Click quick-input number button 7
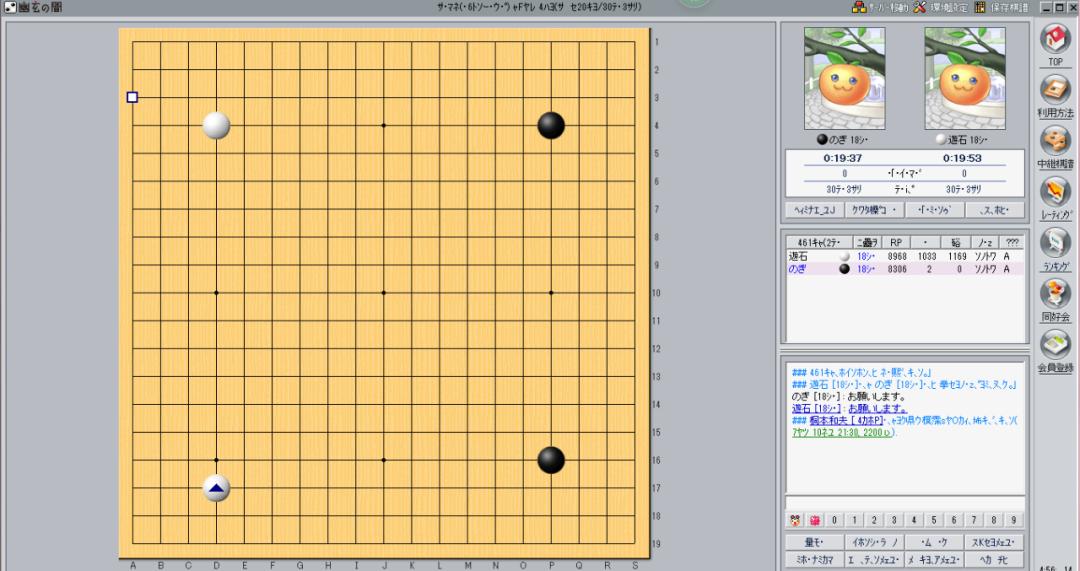The height and width of the screenshot is (571, 1080). tap(974, 520)
